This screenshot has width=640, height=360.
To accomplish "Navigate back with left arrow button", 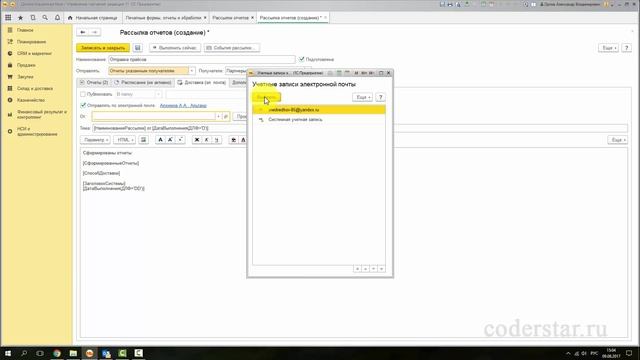I will (x=83, y=32).
